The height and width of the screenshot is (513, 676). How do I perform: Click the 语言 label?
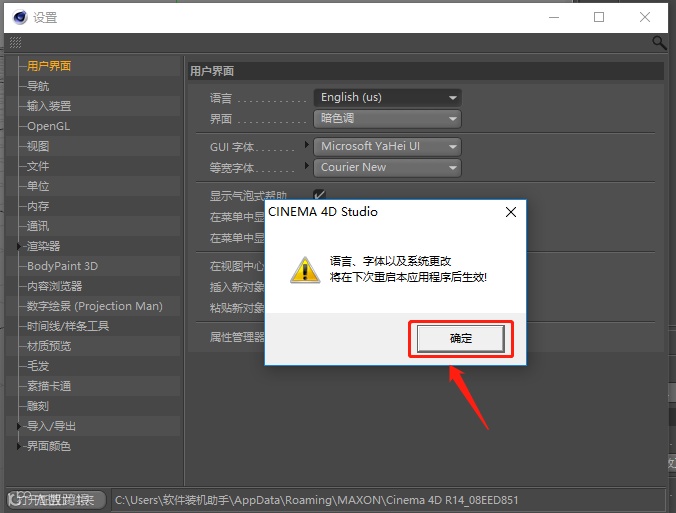(221, 98)
